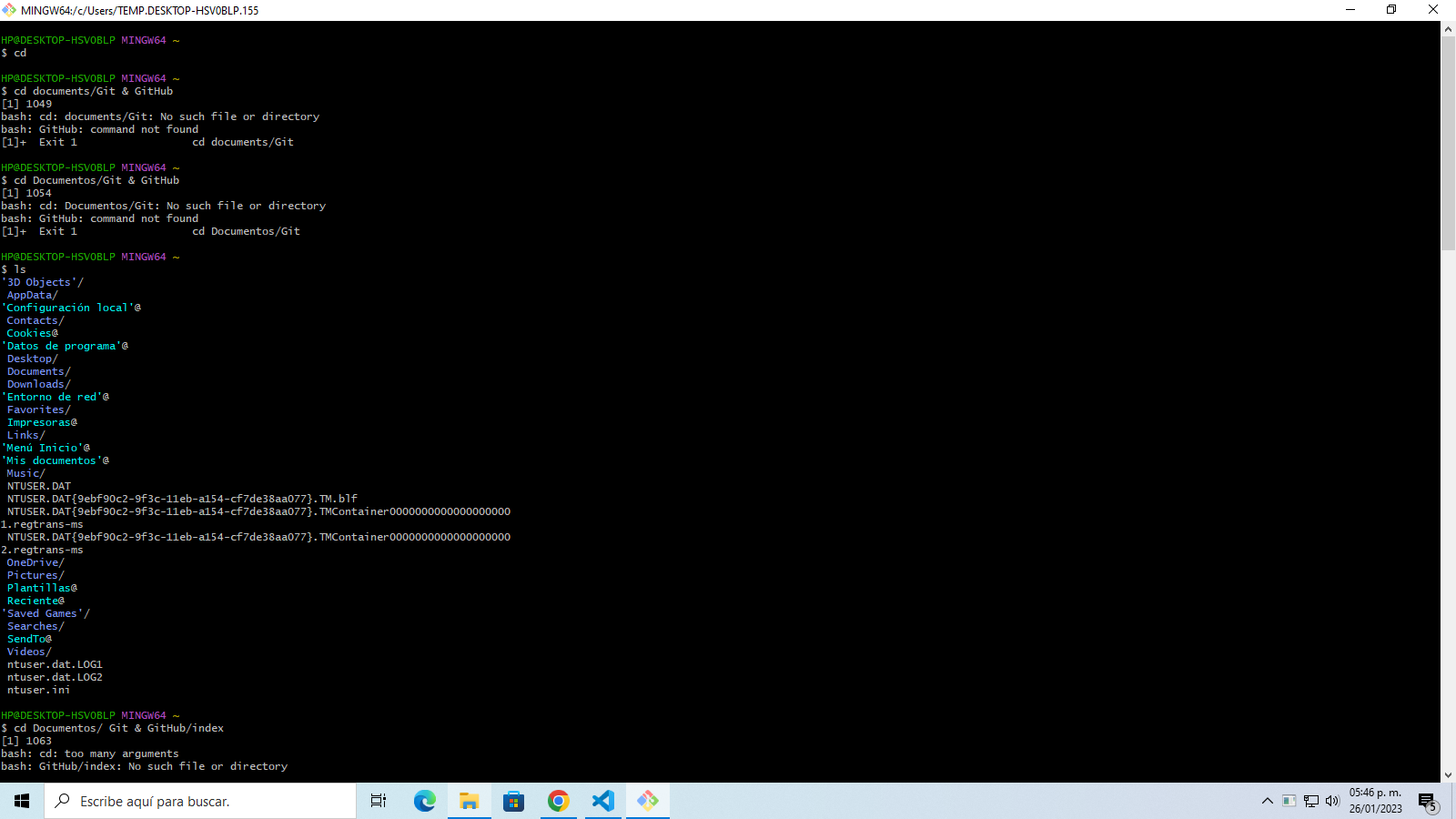Click the 'Mis documentos'@ entry
This screenshot has height=819, width=1456.
click(55, 460)
